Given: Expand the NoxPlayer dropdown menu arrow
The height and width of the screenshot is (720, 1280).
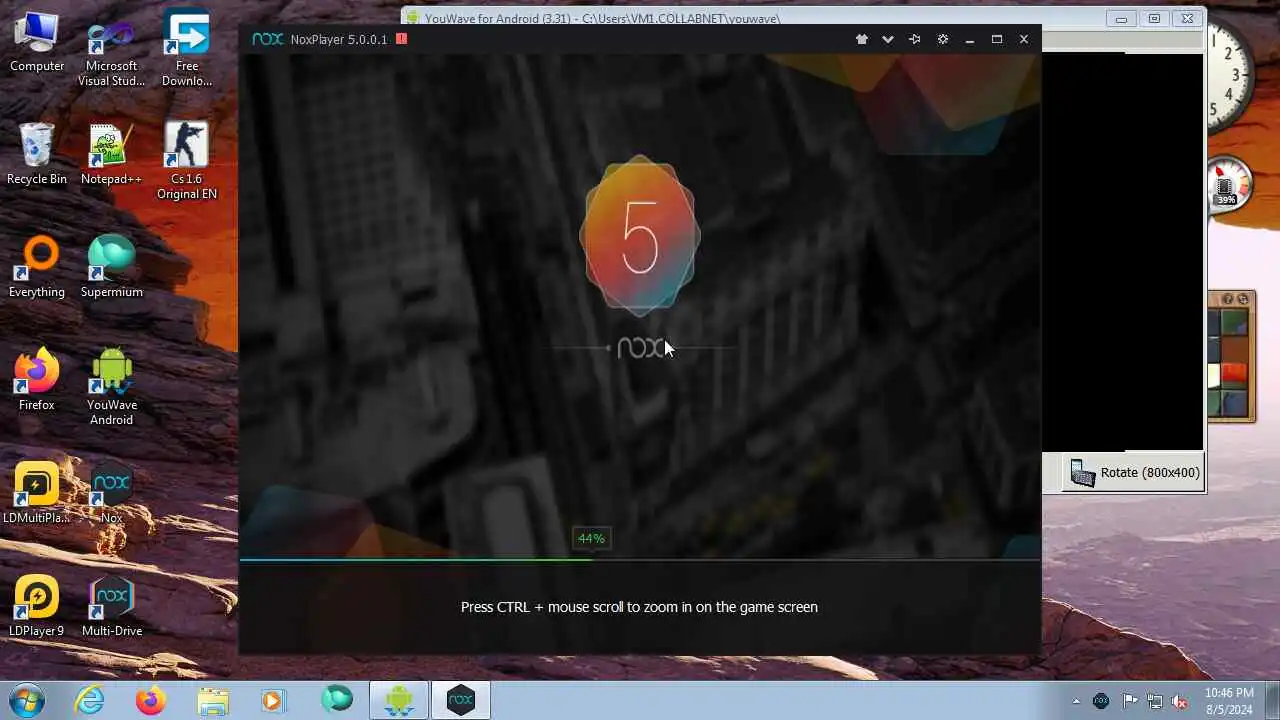Looking at the screenshot, I should tap(887, 39).
